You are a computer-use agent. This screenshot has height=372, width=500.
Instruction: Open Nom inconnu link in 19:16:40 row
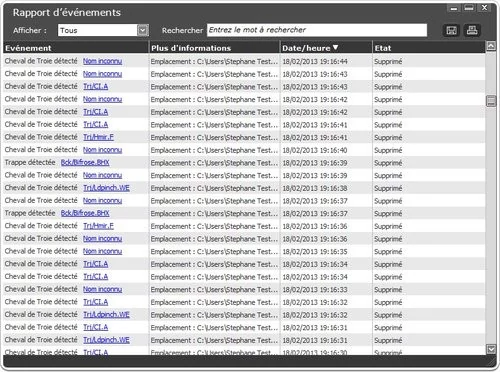pyautogui.click(x=102, y=150)
